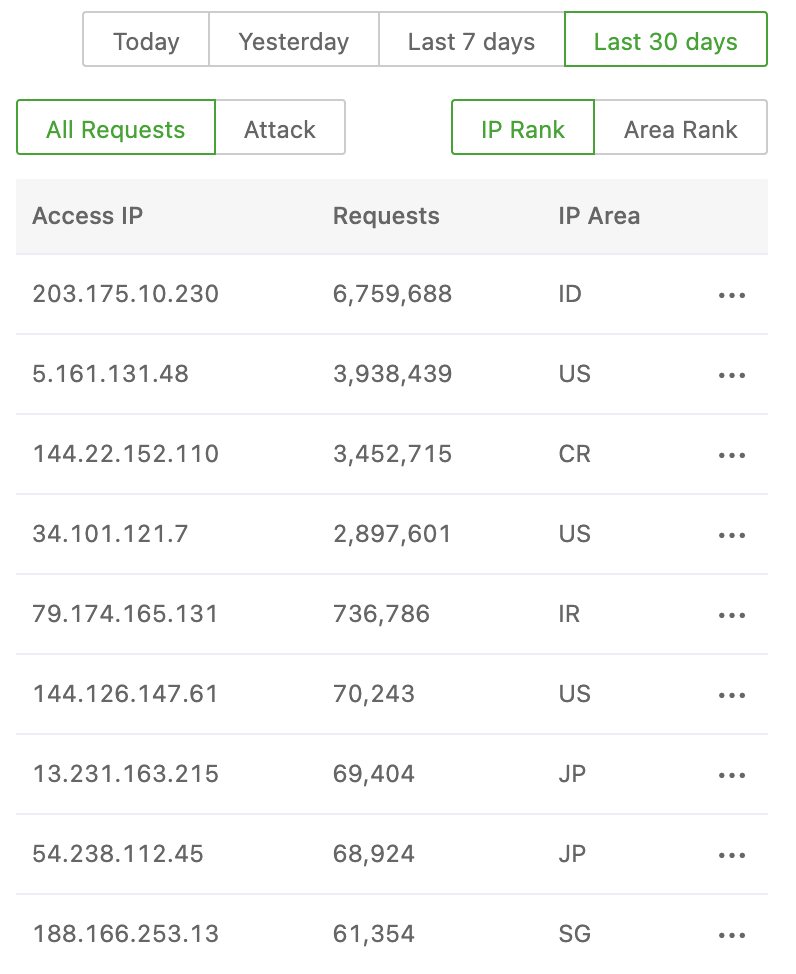The width and height of the screenshot is (796, 974).
Task: Select the IP Rank view
Action: (x=523, y=128)
